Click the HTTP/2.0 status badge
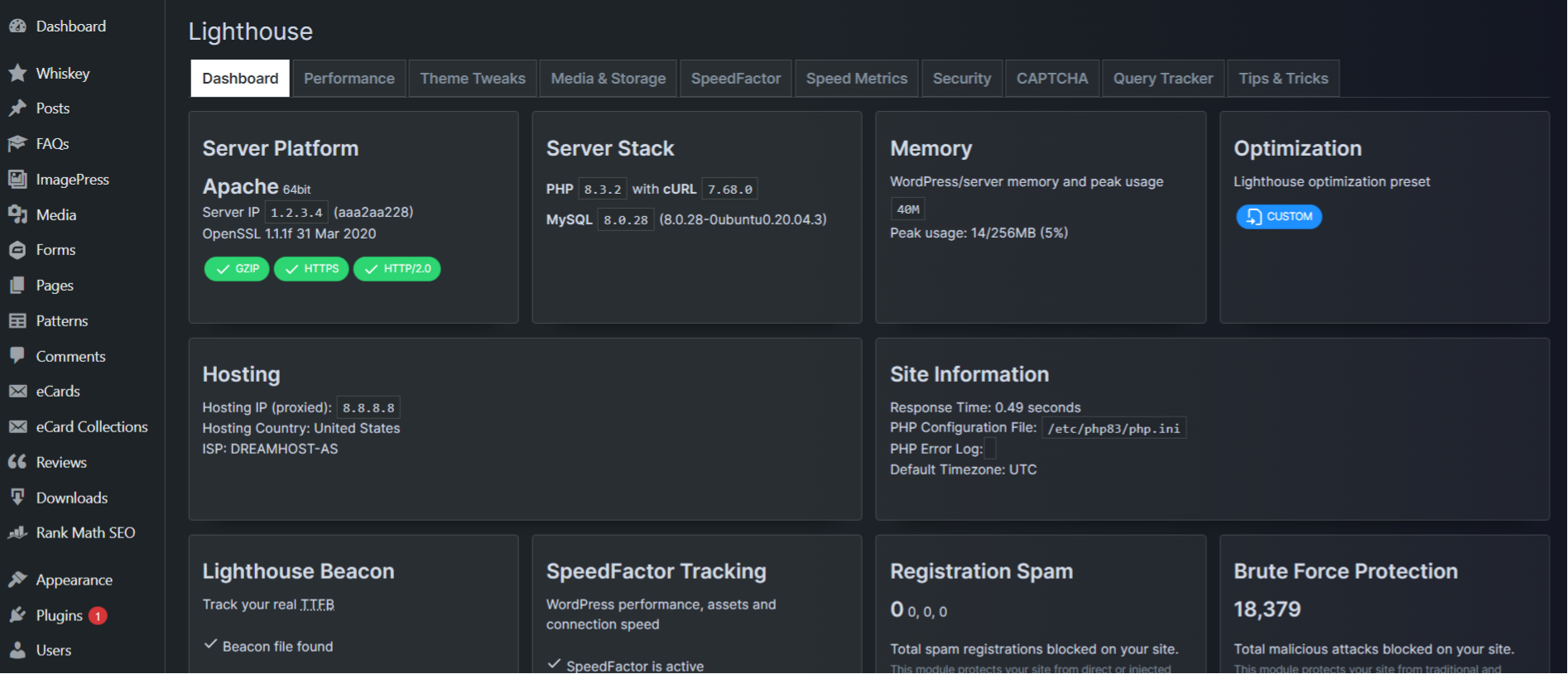 coord(397,269)
